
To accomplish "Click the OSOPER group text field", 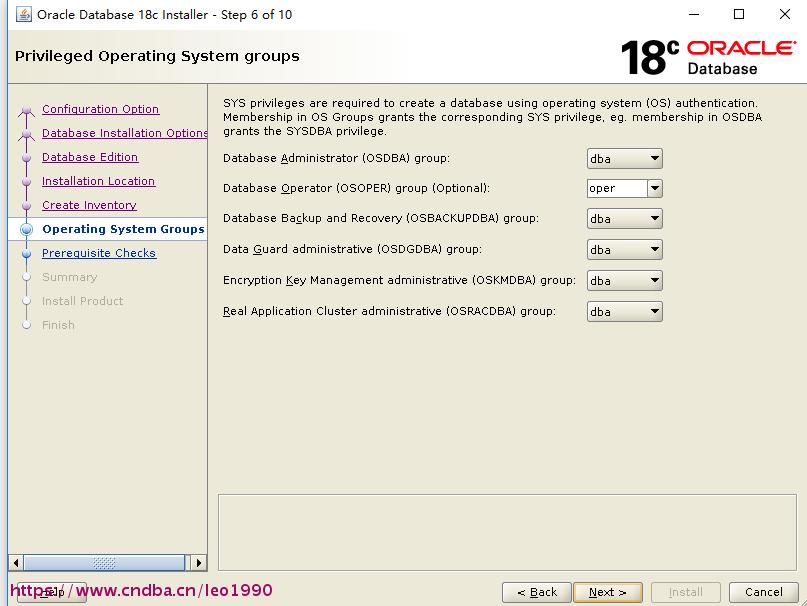I will [x=617, y=188].
